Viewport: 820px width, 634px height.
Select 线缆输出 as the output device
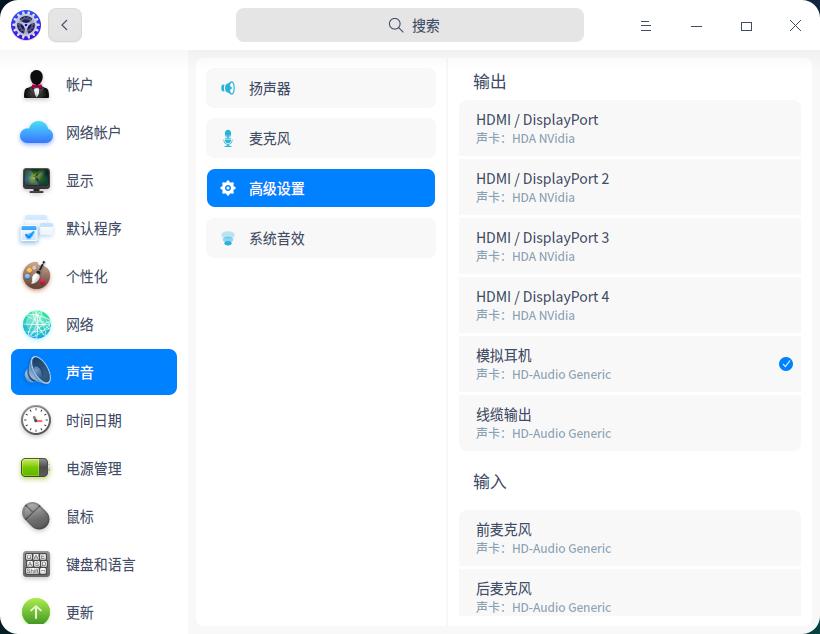(x=630, y=423)
